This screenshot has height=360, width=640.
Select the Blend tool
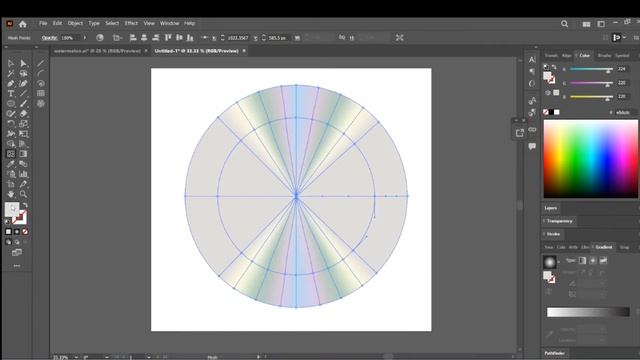click(x=23, y=164)
